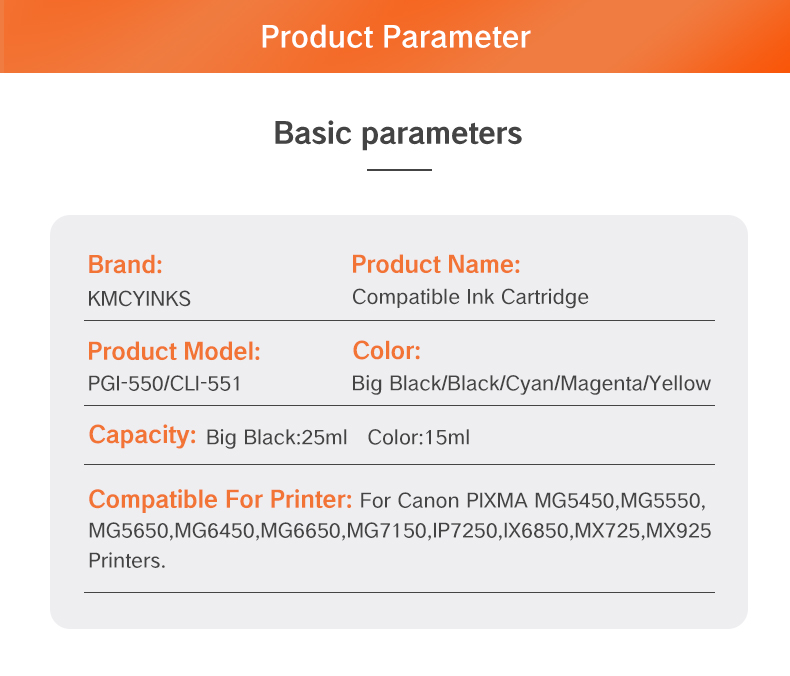Select the PGI-550/CLI-551 model text
This screenshot has width=790, height=676.
(x=165, y=383)
